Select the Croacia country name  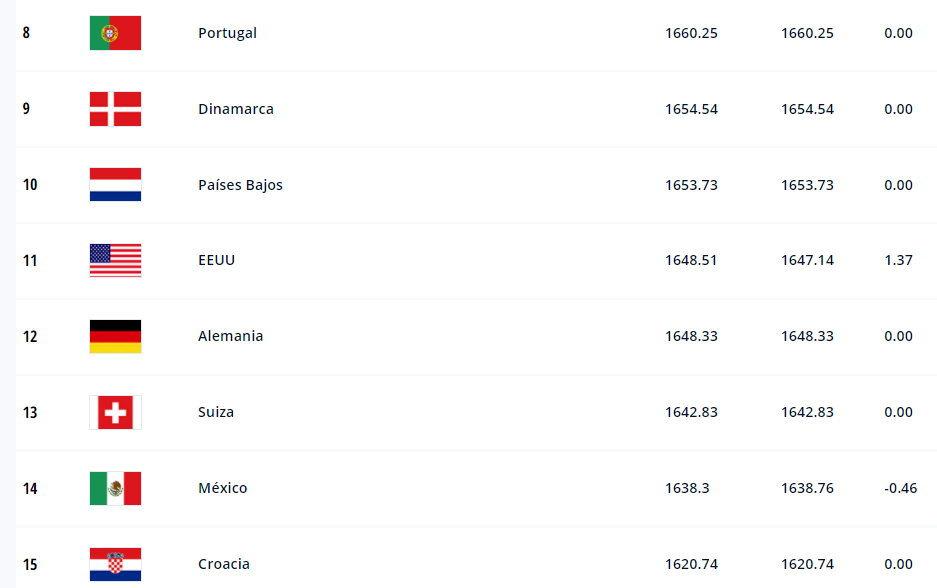click(223, 564)
